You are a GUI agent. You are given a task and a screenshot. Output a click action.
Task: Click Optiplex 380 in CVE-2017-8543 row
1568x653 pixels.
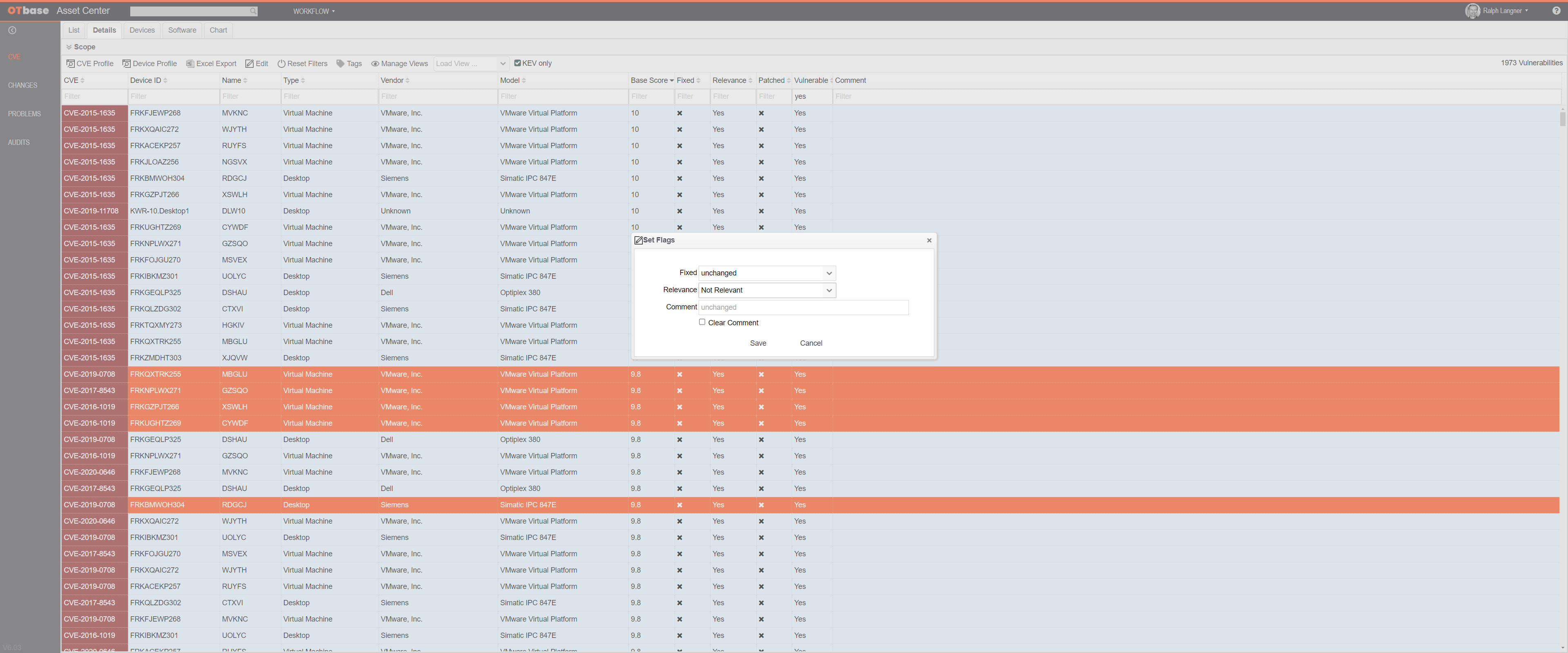[x=520, y=489]
